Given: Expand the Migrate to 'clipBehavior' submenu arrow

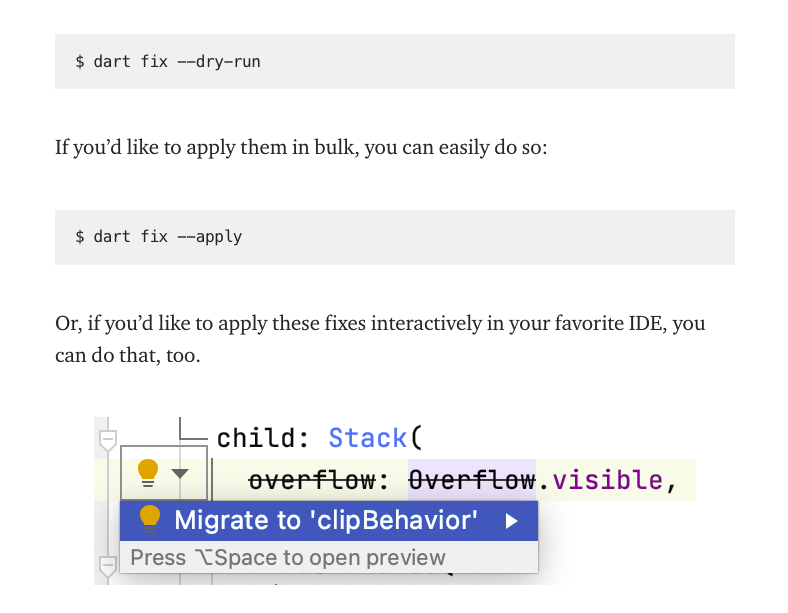Looking at the screenshot, I should (x=511, y=521).
